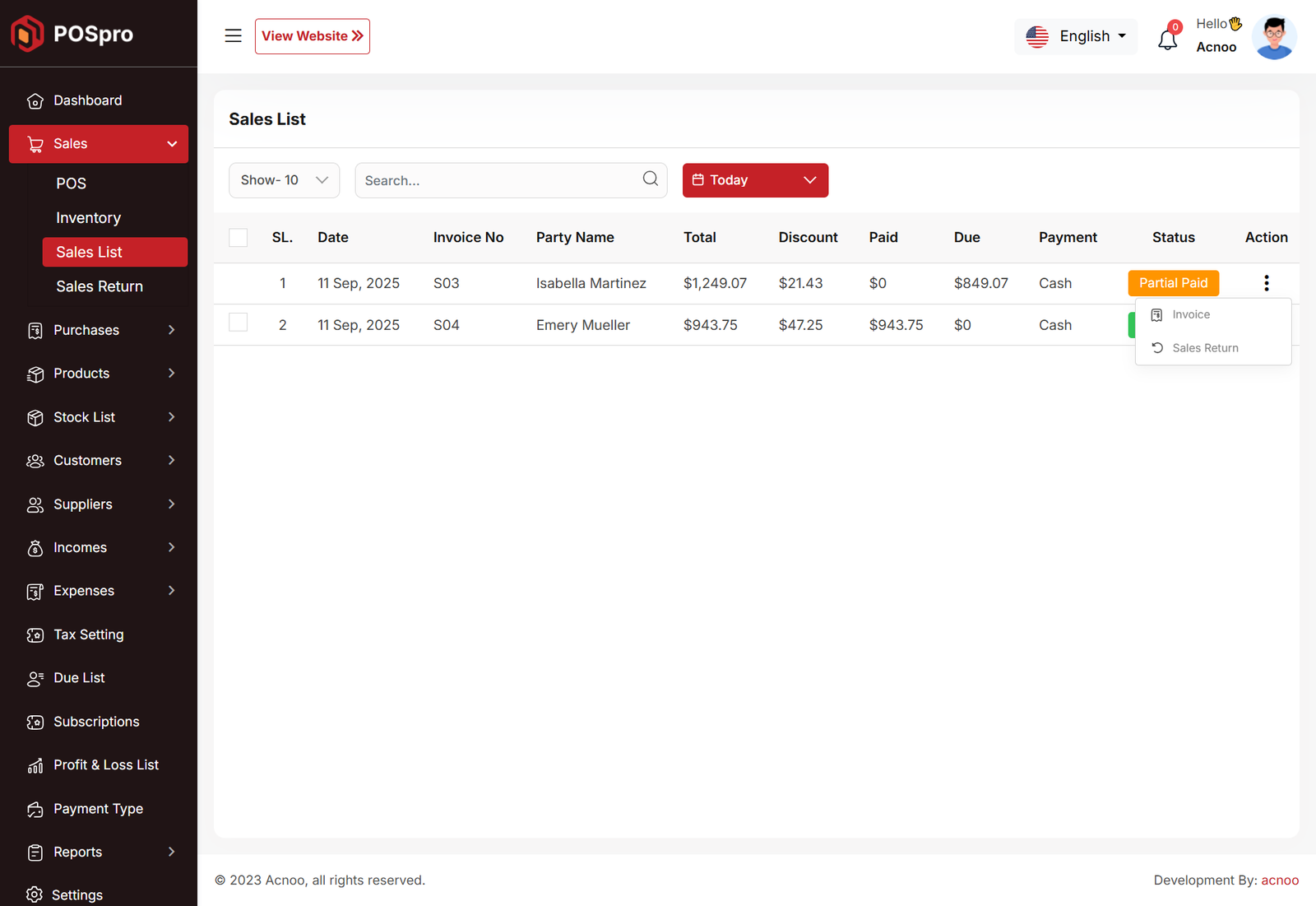Viewport: 1316px width, 906px height.
Task: Click the hamburger menu icon
Action: 233,36
